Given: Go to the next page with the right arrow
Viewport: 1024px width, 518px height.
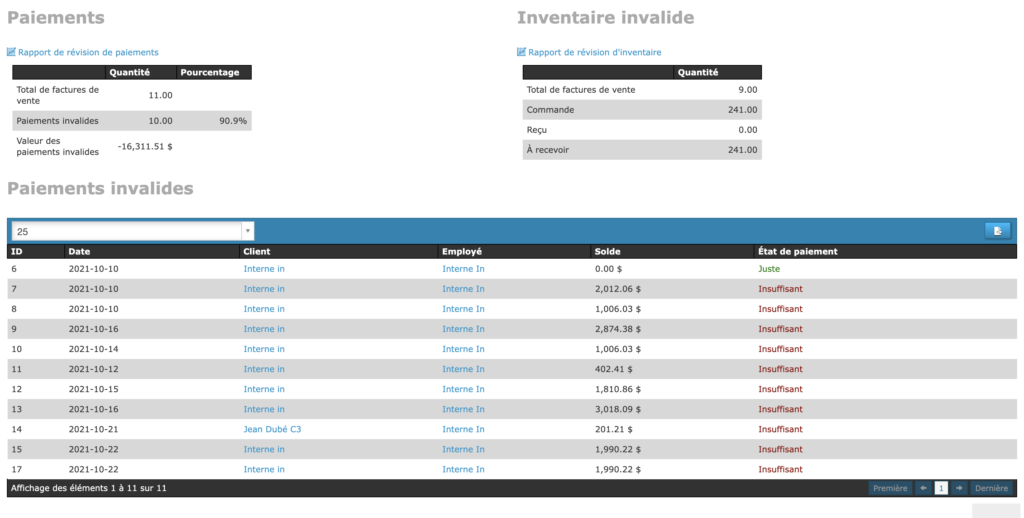Looking at the screenshot, I should (959, 488).
